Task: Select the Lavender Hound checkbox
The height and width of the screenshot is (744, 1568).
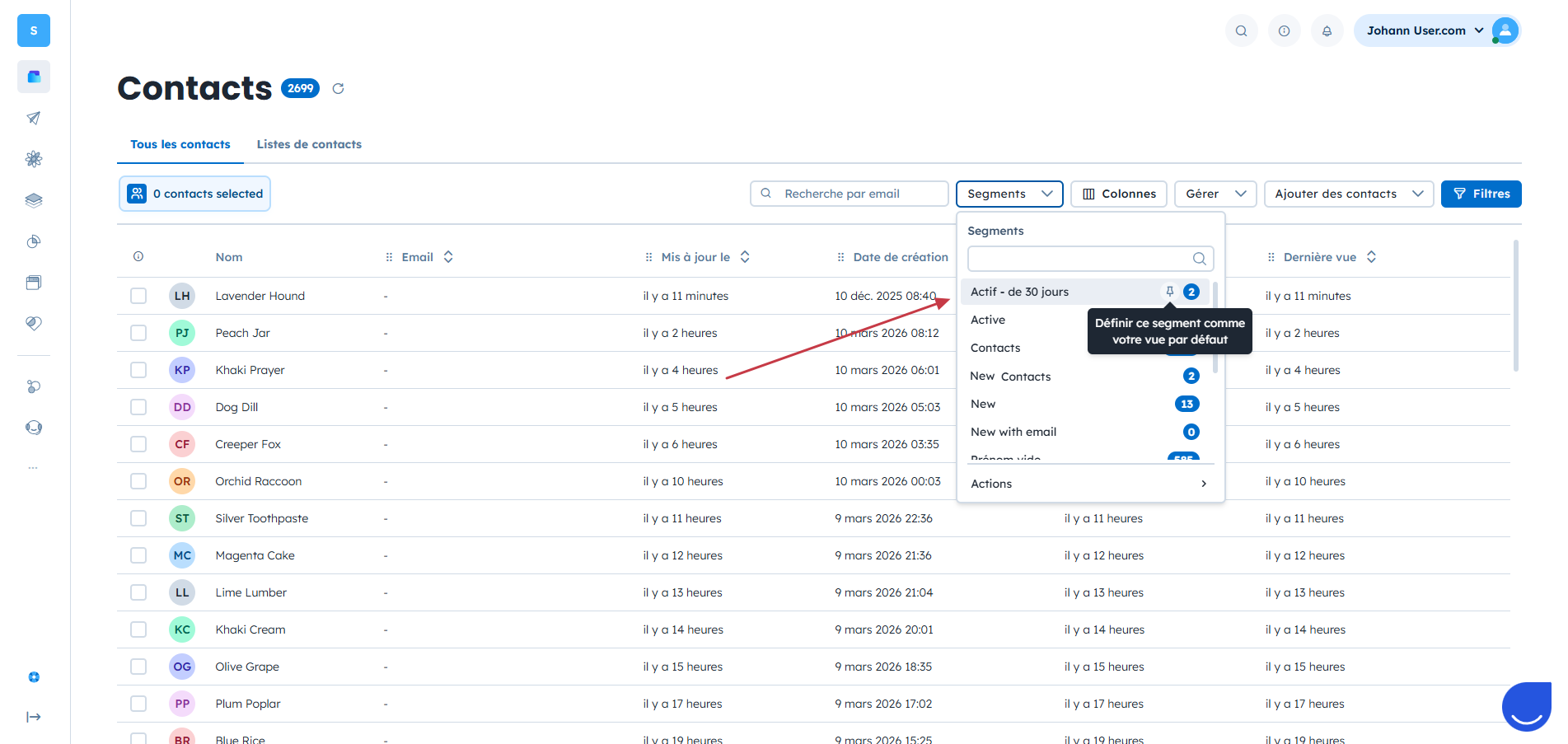Action: pyautogui.click(x=138, y=296)
